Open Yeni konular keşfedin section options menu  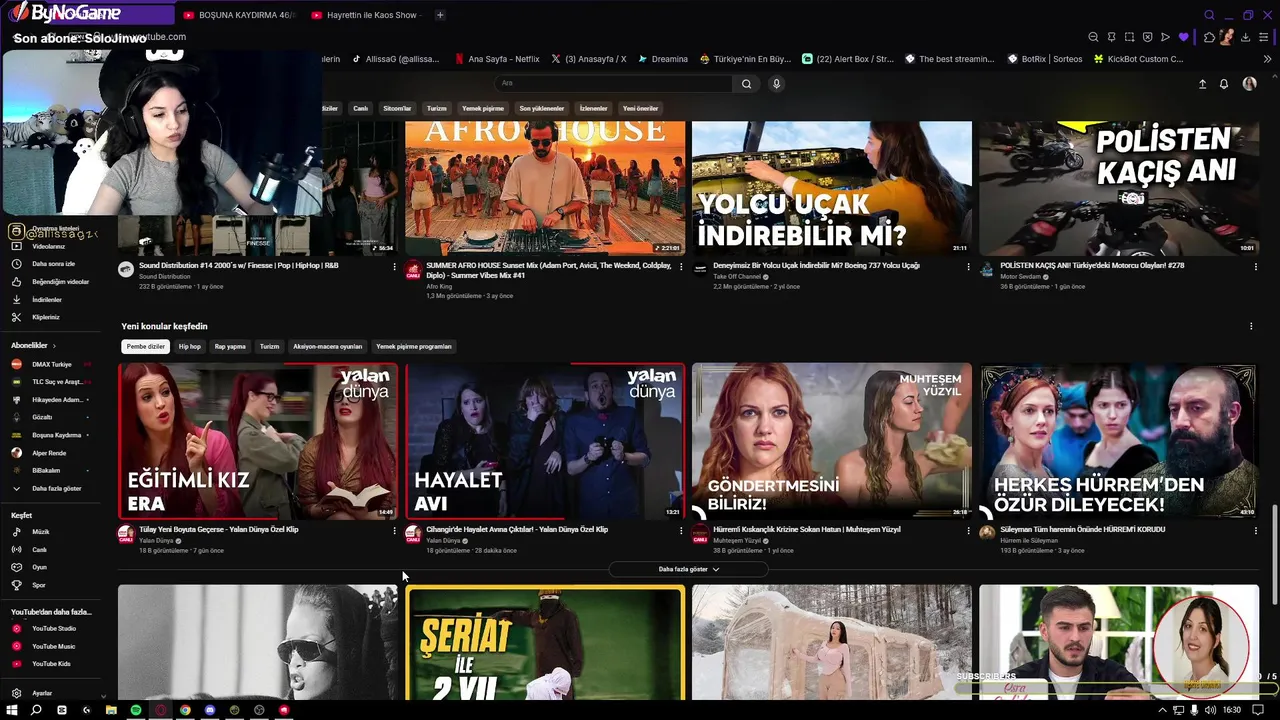point(1251,326)
